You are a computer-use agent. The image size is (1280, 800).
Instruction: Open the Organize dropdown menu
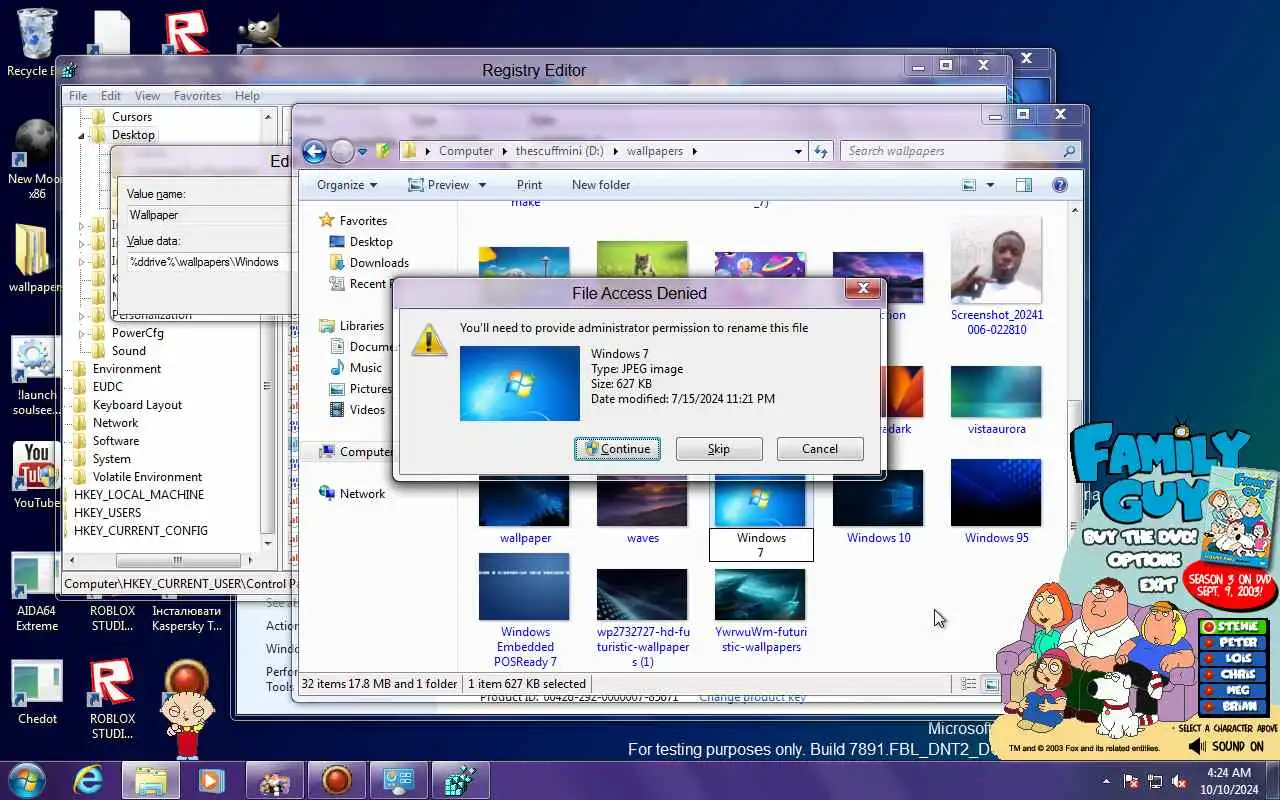click(347, 185)
